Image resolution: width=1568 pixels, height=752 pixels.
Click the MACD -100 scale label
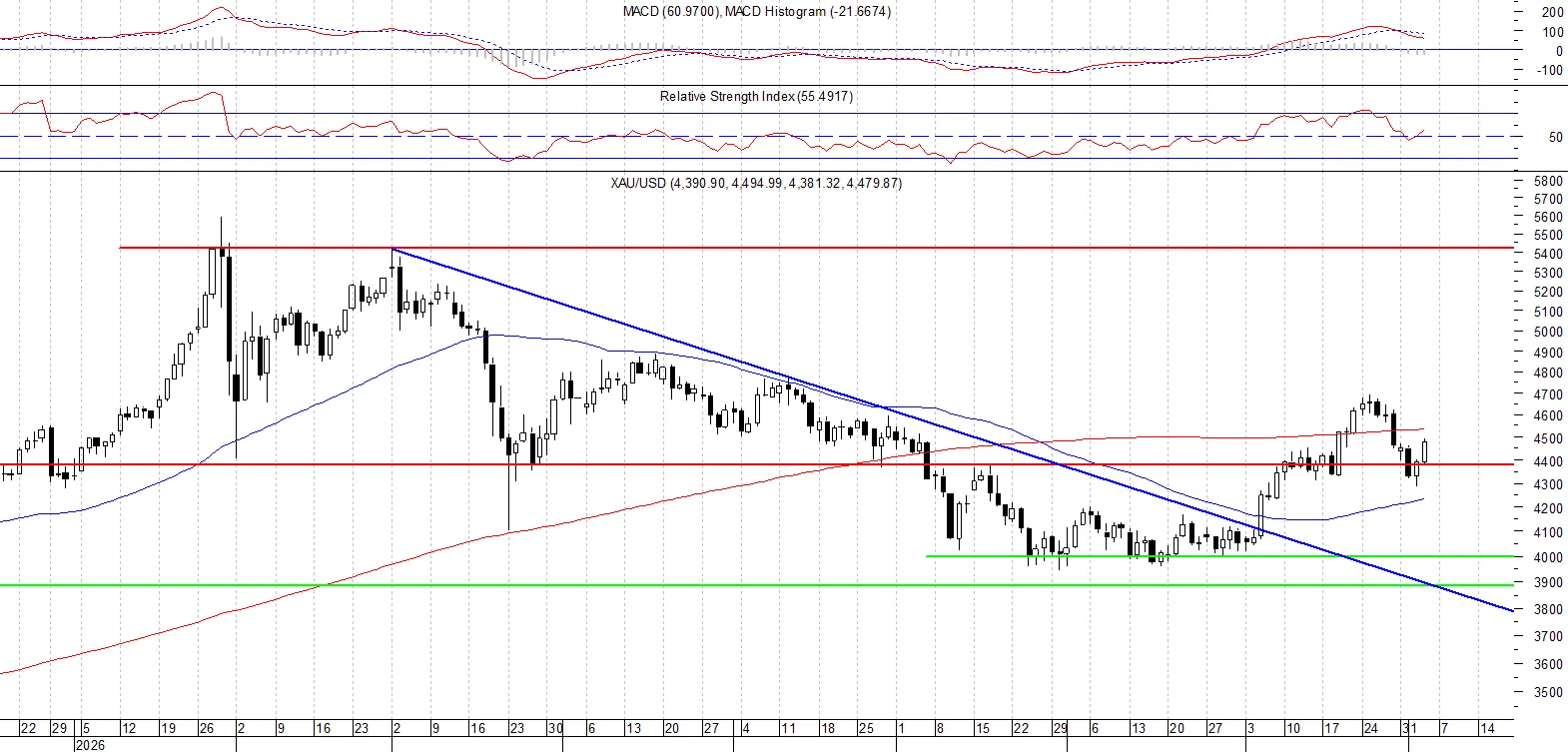click(1550, 71)
